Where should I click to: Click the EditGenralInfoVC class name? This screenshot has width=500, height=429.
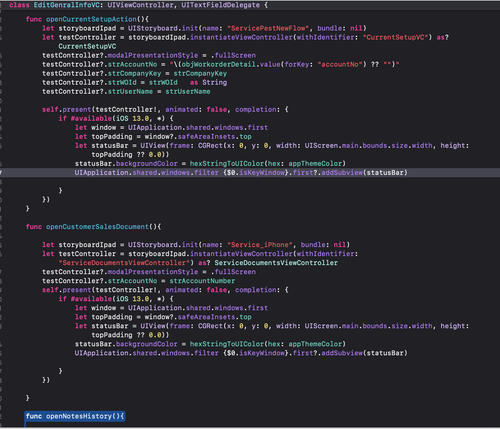point(68,5)
